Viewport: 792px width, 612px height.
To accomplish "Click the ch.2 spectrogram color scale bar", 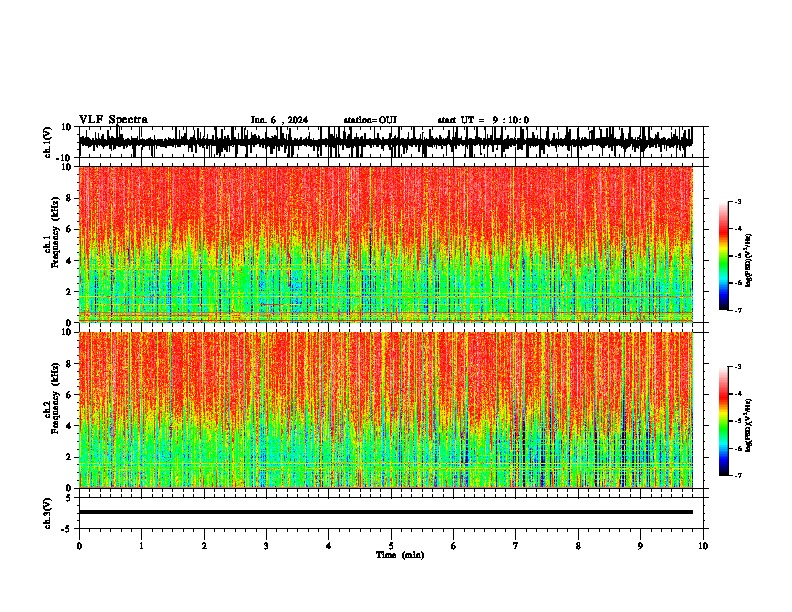I will (x=723, y=421).
